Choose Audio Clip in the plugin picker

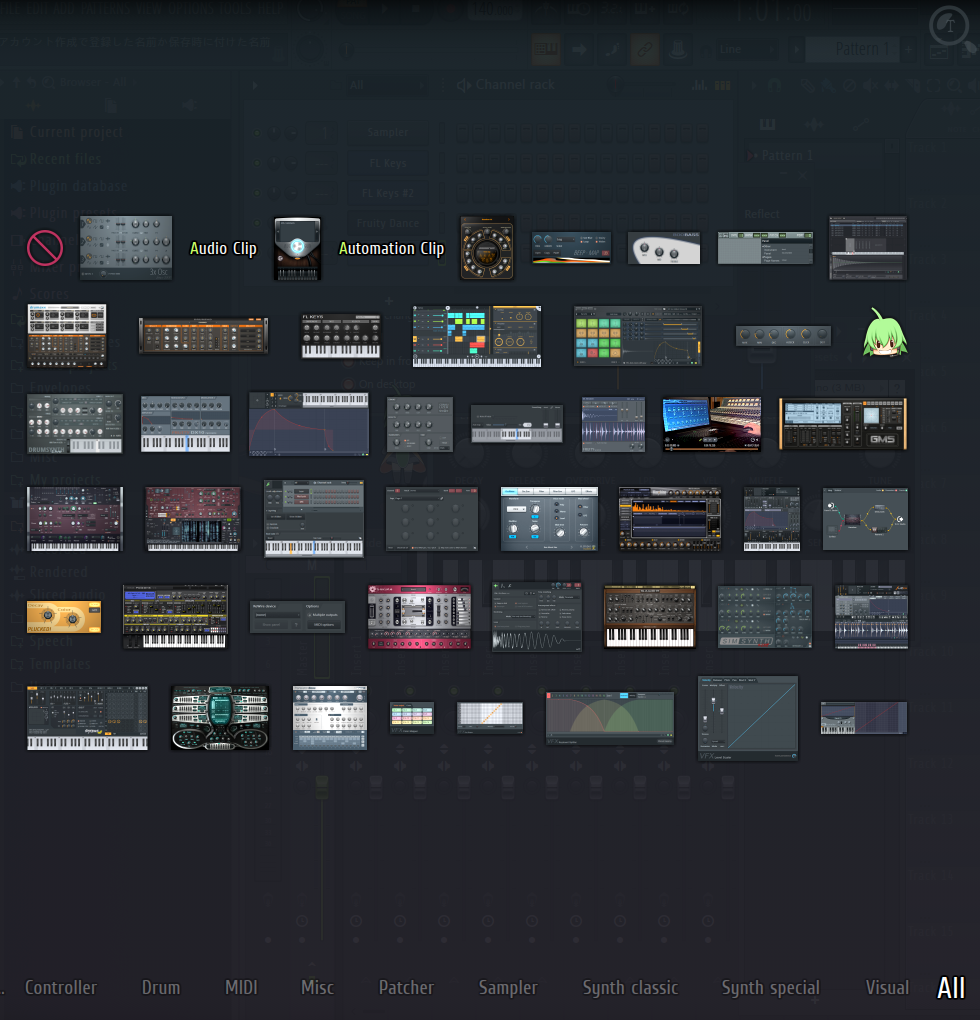click(223, 248)
